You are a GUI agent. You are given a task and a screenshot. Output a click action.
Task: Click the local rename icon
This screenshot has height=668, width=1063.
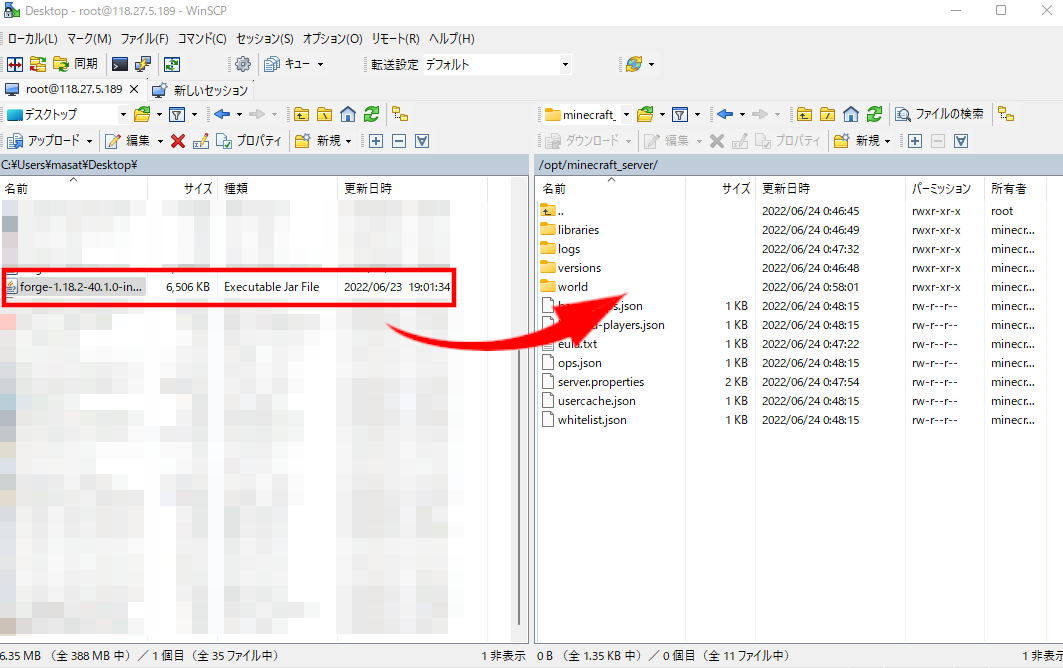pos(201,140)
